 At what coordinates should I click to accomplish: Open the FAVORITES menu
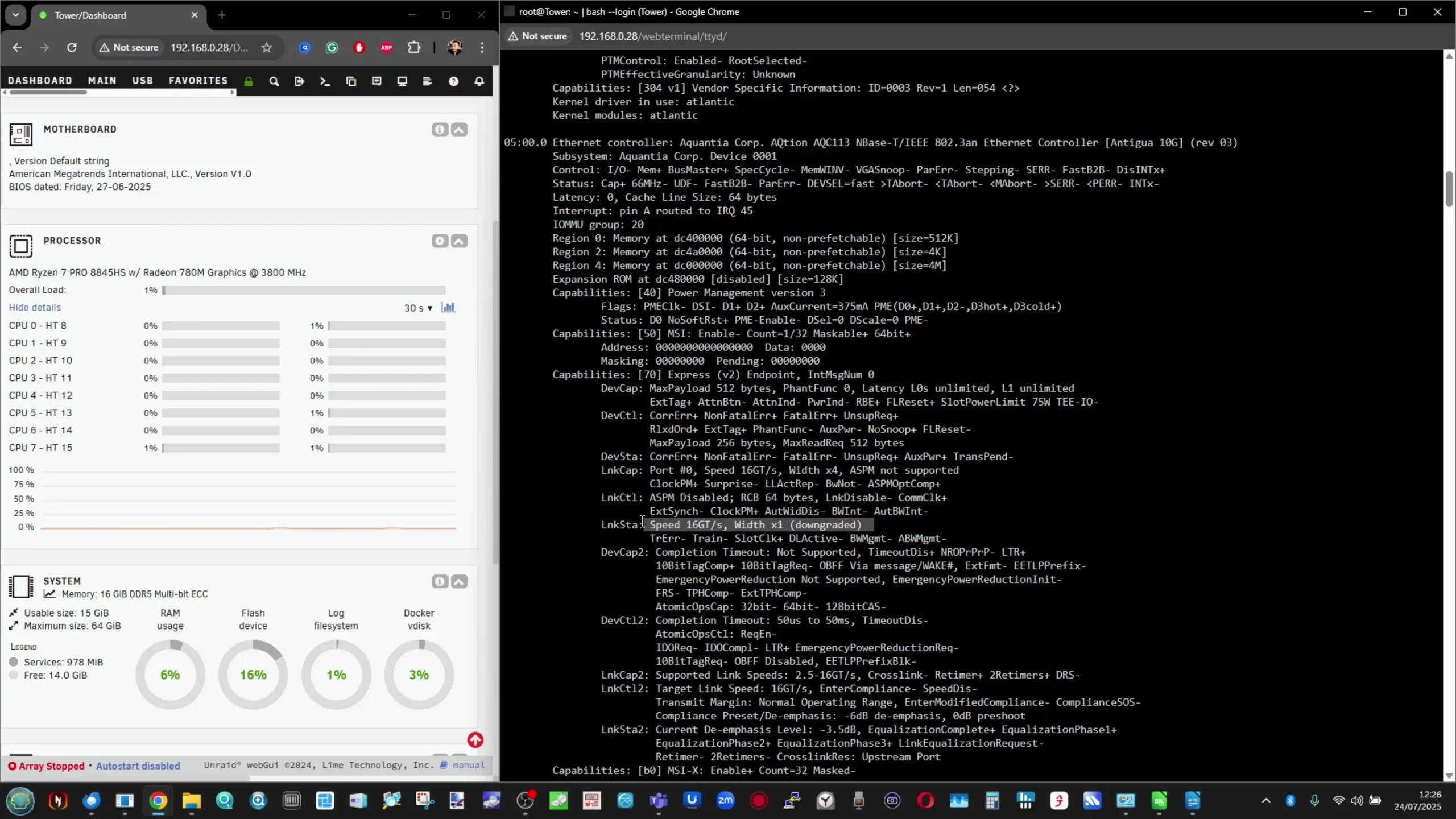tap(198, 81)
